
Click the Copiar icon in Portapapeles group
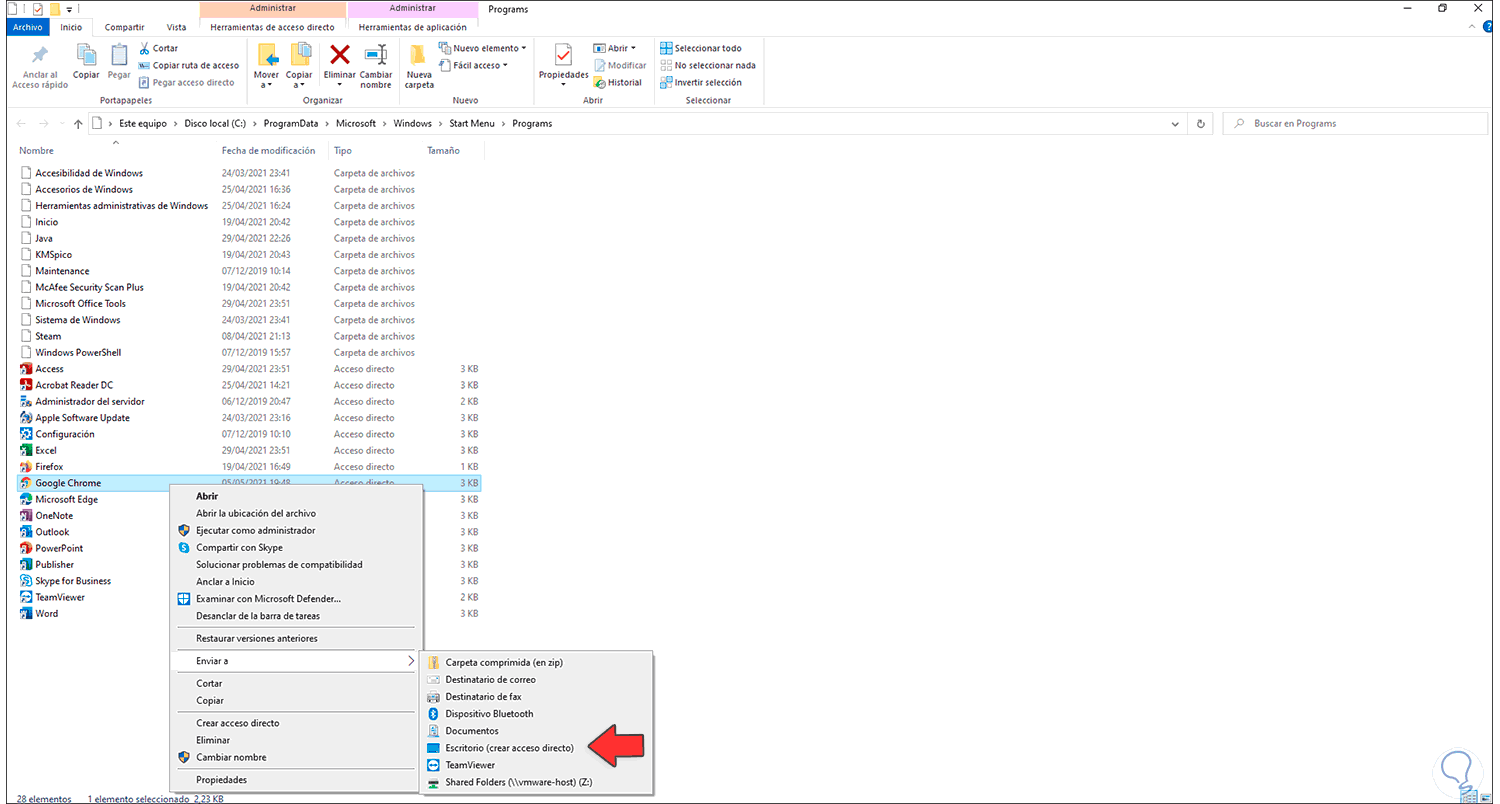click(86, 55)
